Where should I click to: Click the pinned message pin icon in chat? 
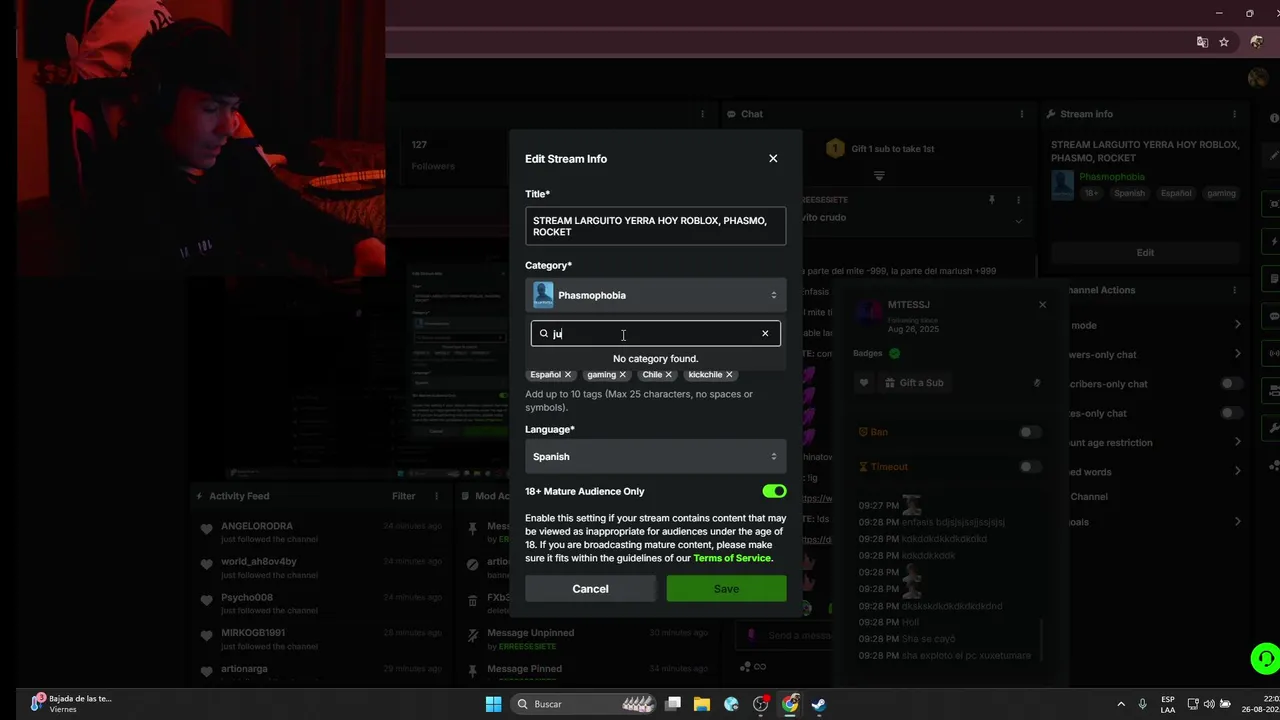coord(992,200)
